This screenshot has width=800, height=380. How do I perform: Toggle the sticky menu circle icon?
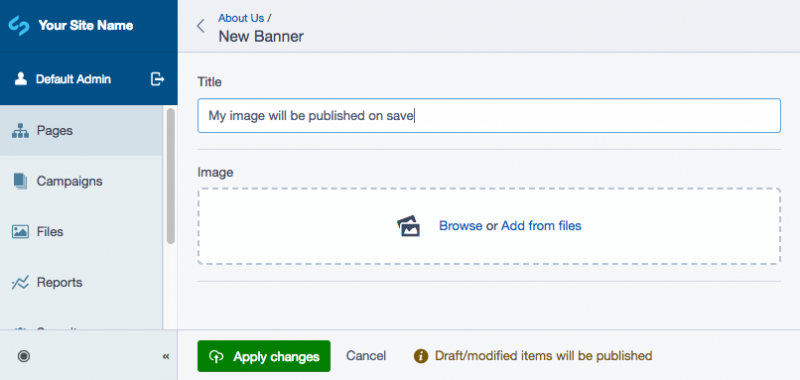click(x=23, y=356)
